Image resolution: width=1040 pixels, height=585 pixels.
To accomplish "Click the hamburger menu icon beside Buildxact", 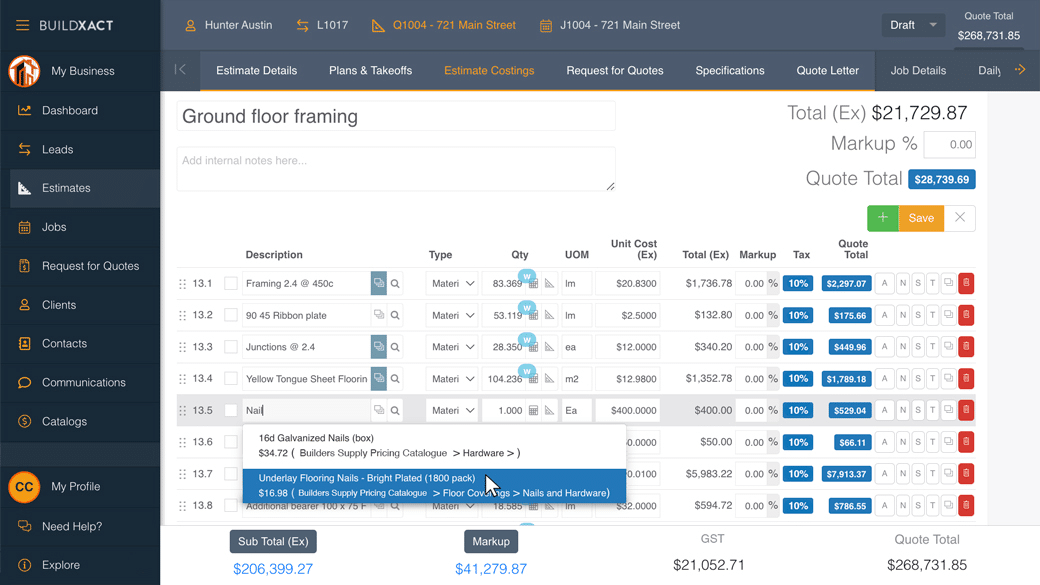I will 22,25.
